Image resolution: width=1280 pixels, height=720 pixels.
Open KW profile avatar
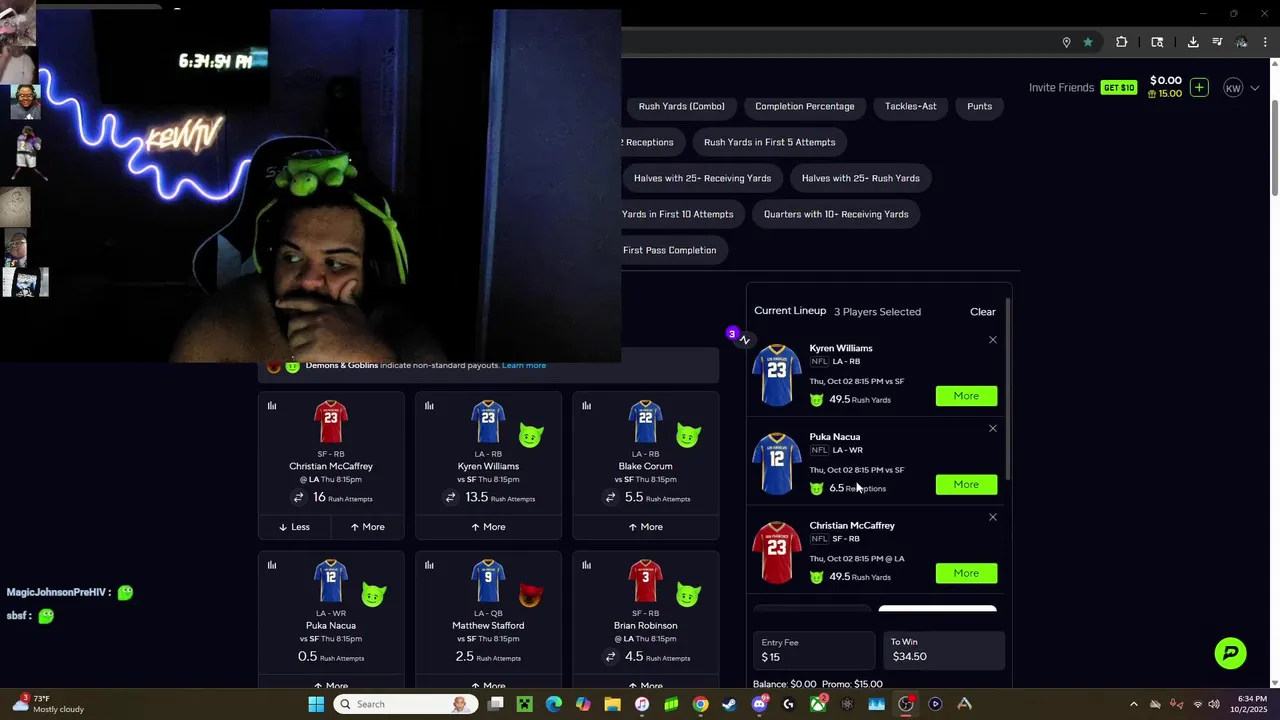click(1233, 88)
